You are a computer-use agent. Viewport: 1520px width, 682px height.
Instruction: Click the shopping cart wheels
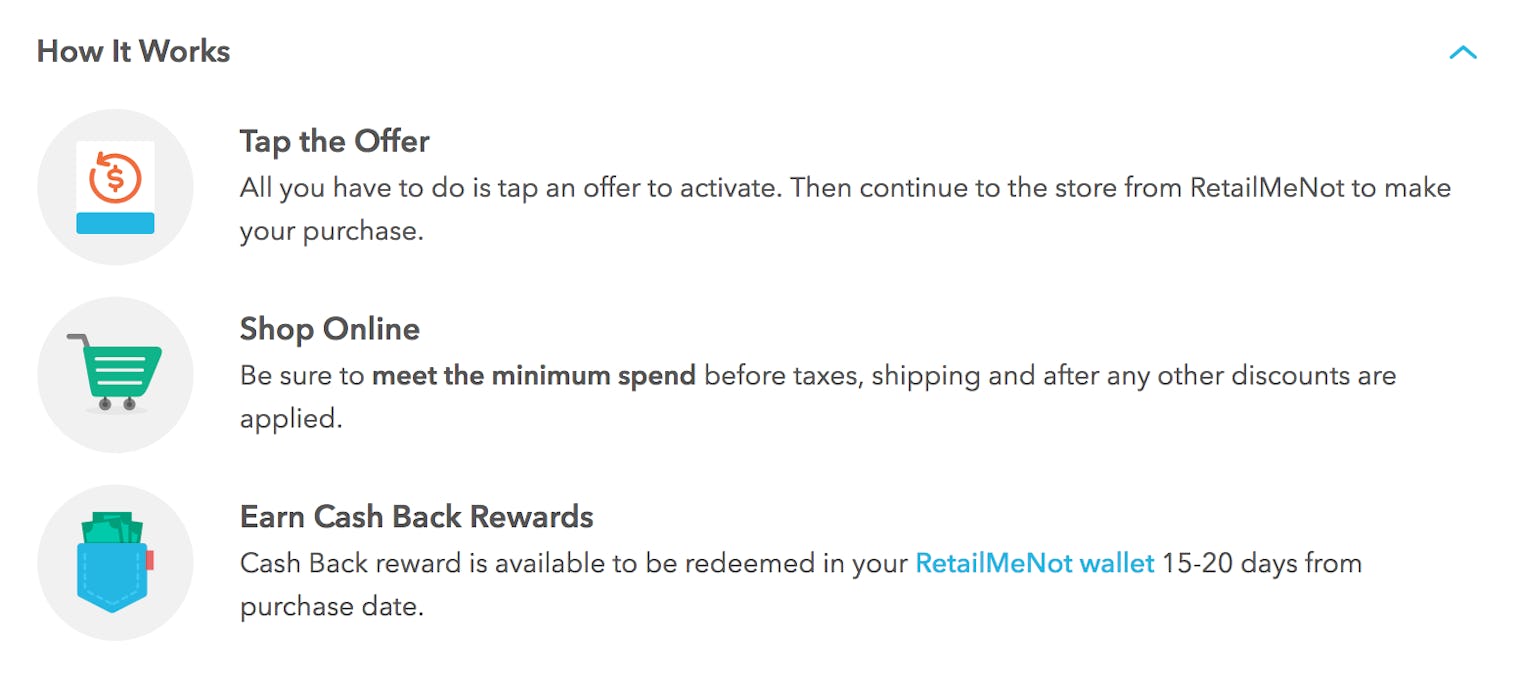(117, 404)
